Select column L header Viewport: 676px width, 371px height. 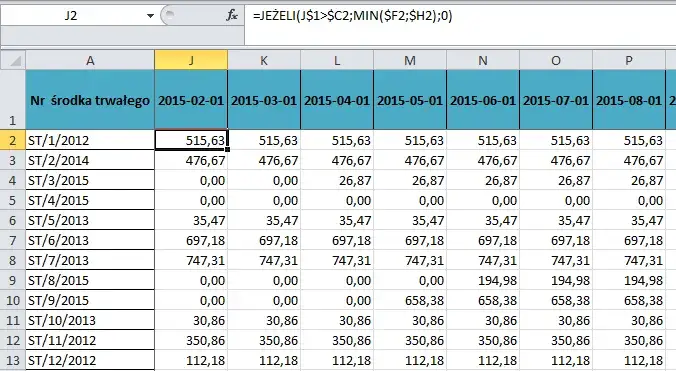click(x=337, y=60)
